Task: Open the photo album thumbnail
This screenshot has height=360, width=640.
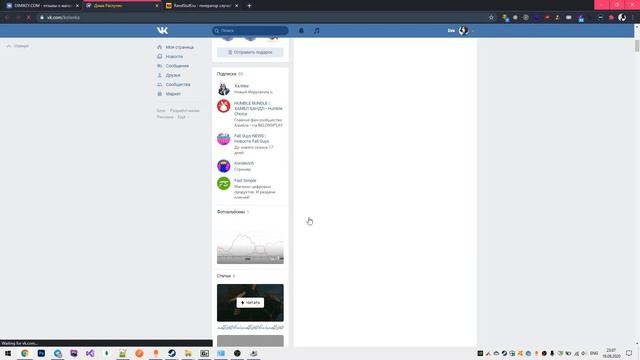Action: click(x=250, y=242)
